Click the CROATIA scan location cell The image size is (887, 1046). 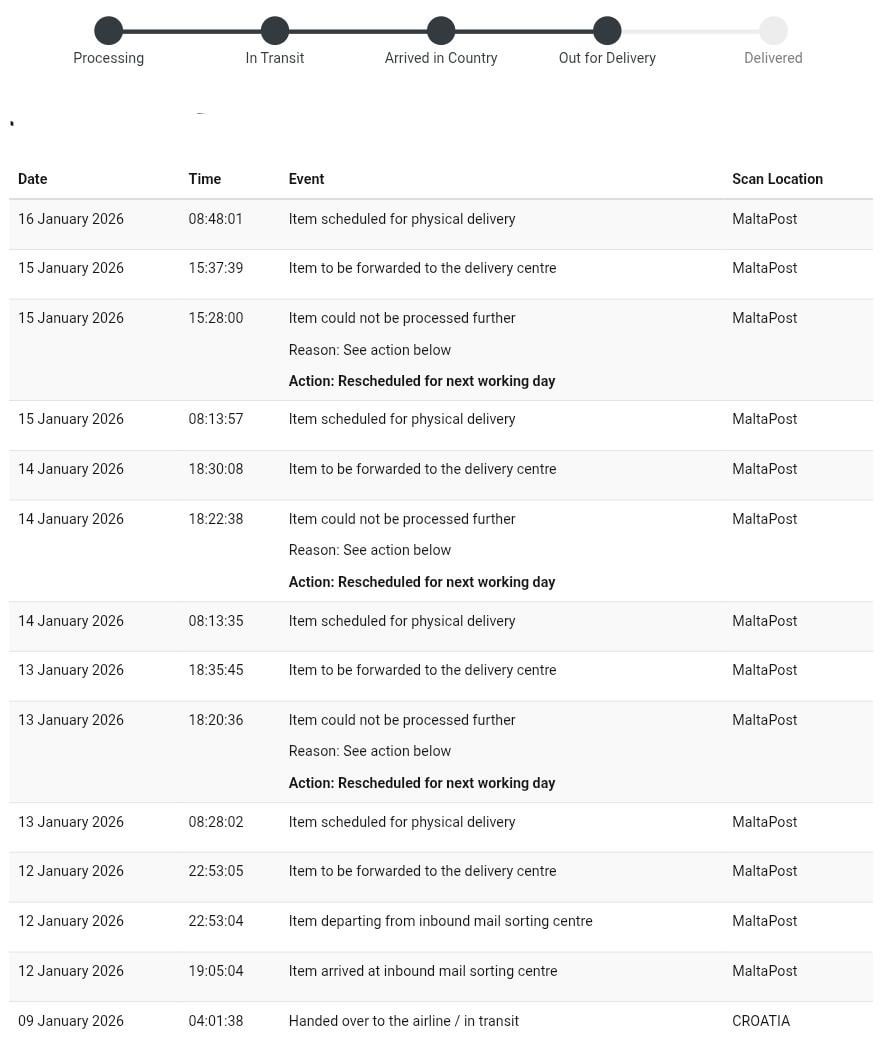[761, 1021]
